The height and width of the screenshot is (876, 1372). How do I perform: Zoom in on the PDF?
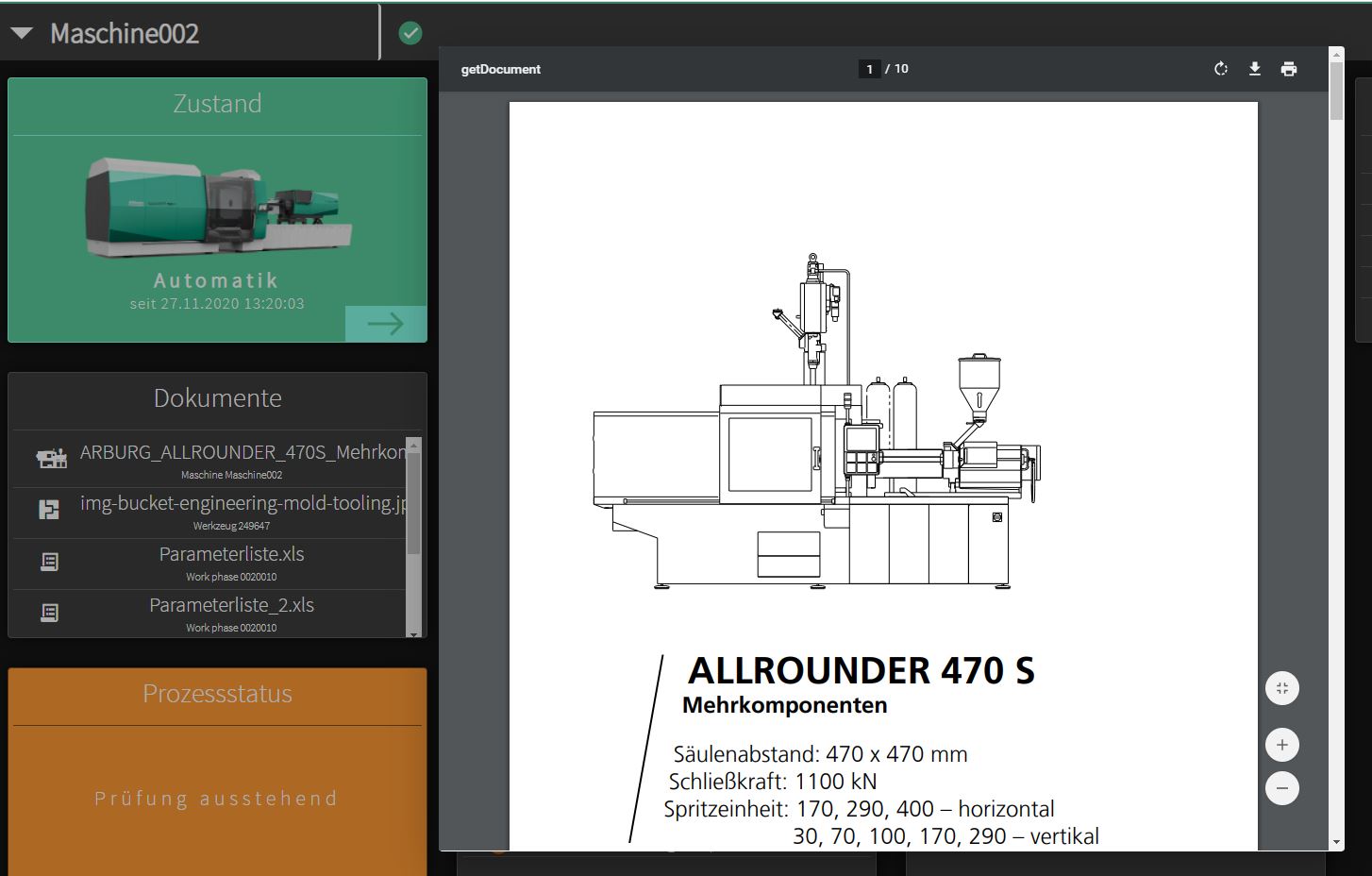(x=1282, y=745)
